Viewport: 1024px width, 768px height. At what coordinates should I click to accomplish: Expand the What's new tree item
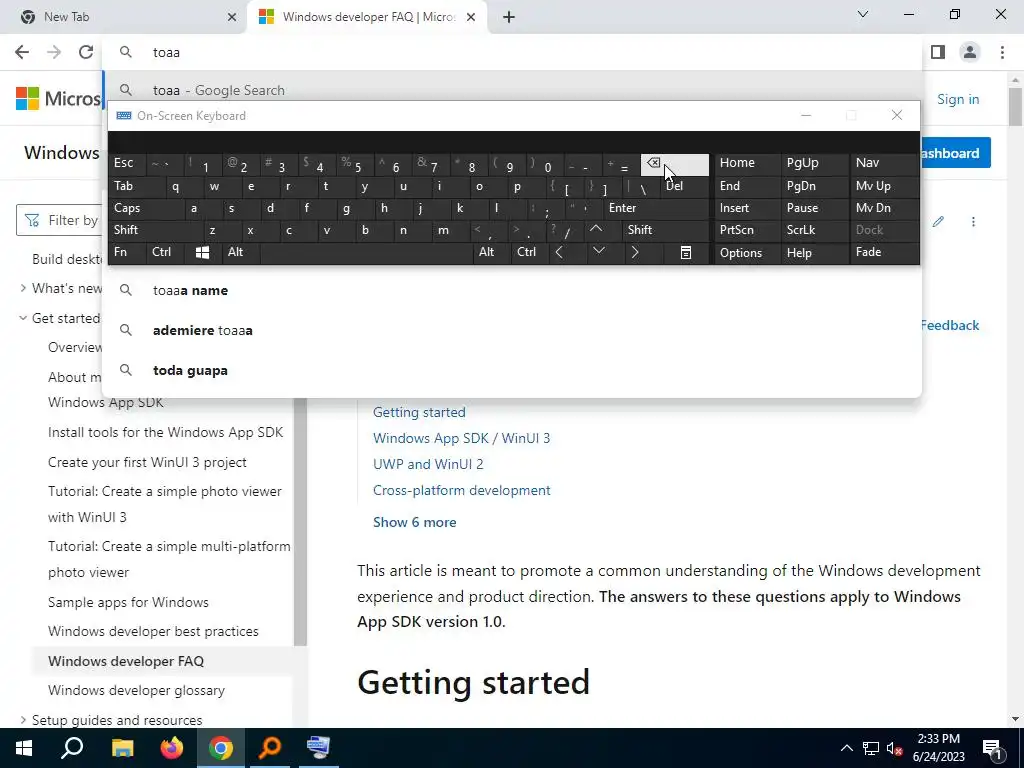(x=23, y=288)
